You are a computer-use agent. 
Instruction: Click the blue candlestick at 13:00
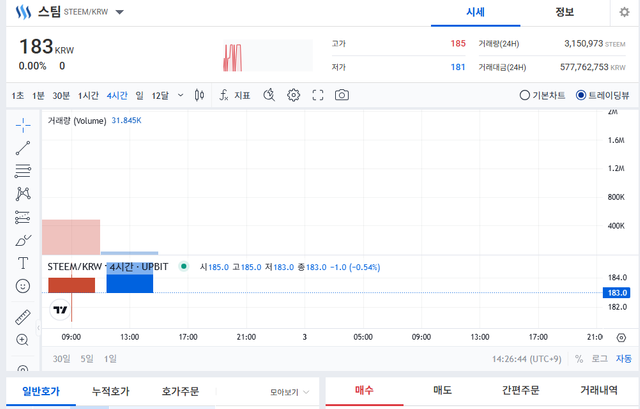(130, 278)
